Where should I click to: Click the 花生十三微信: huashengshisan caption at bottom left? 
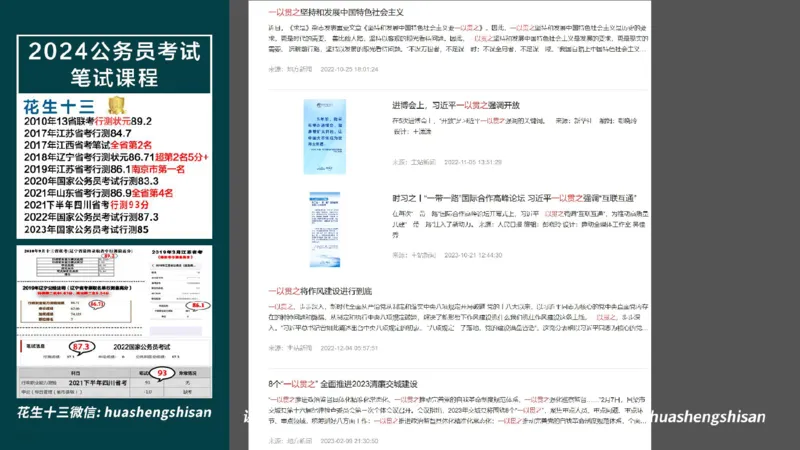pos(114,412)
